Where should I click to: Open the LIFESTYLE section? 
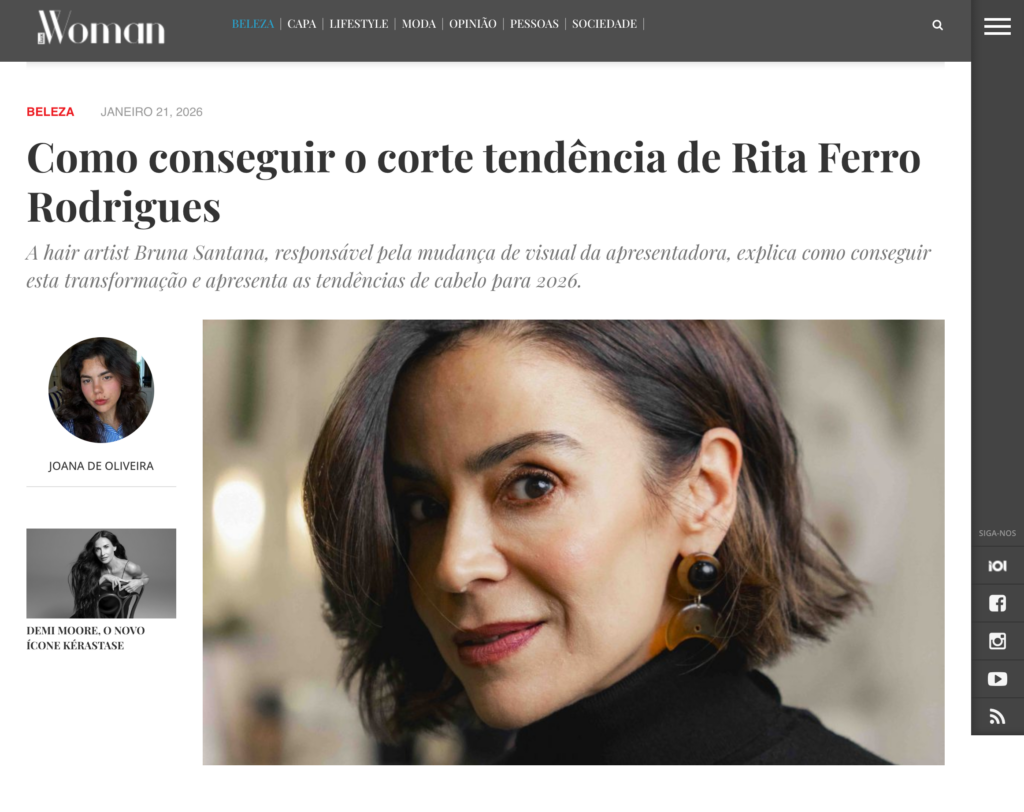coord(359,24)
